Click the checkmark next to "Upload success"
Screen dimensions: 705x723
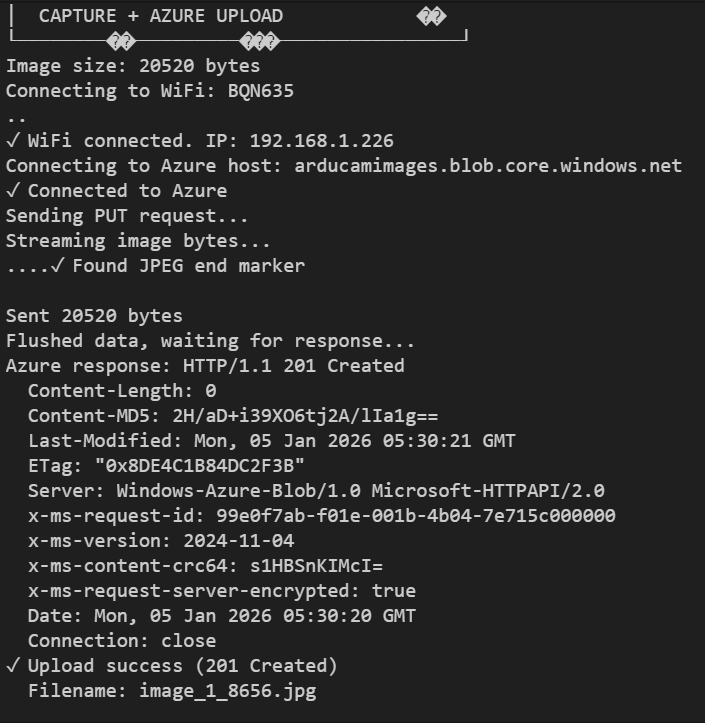tap(12, 666)
